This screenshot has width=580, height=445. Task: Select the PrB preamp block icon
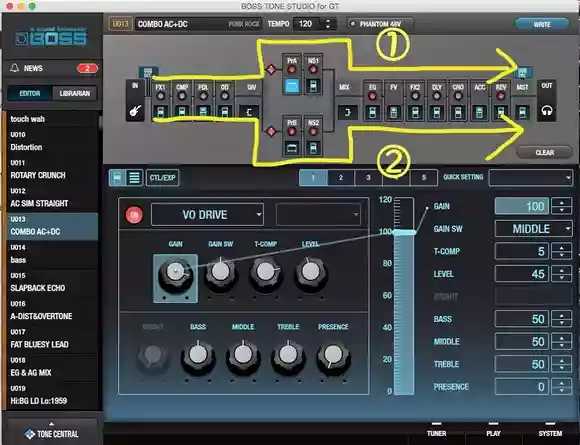point(292,148)
